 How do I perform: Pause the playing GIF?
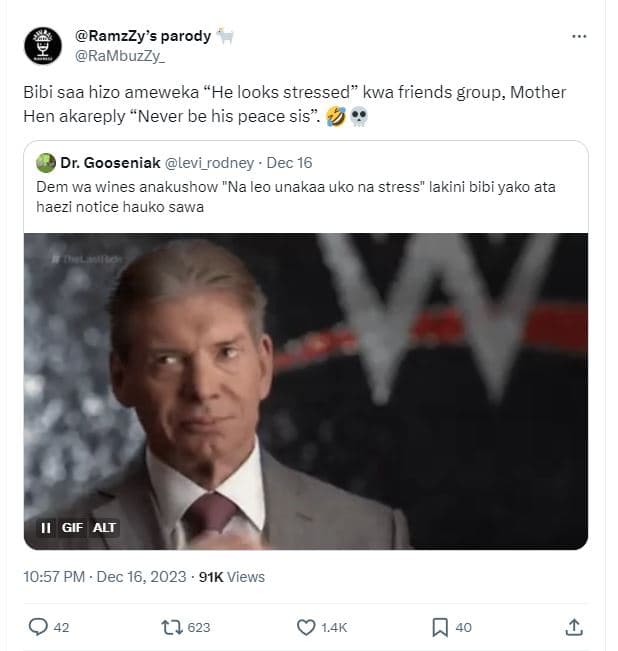point(46,527)
